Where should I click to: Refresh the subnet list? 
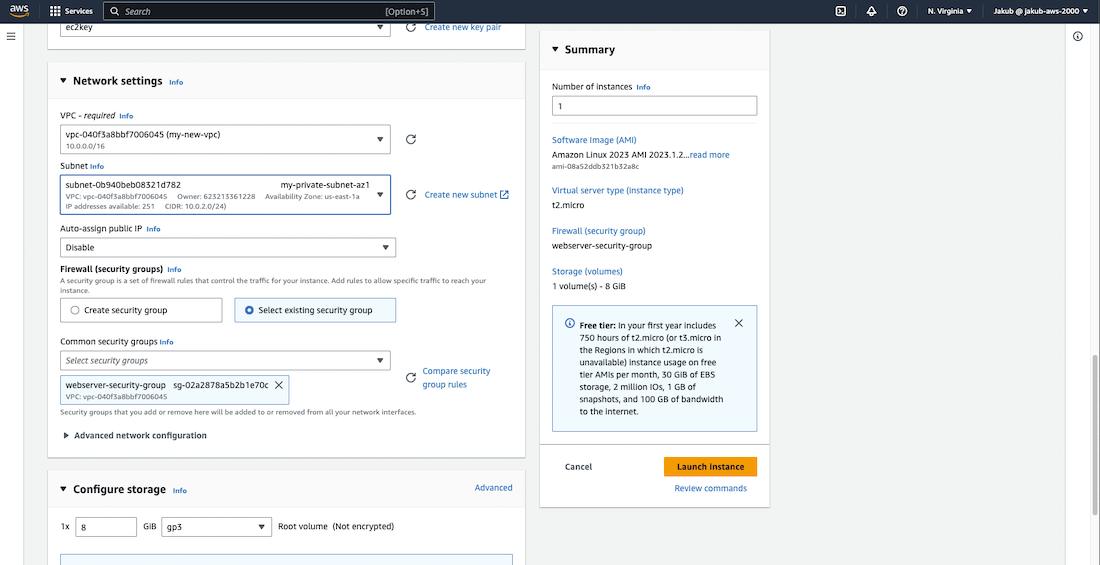pos(411,195)
